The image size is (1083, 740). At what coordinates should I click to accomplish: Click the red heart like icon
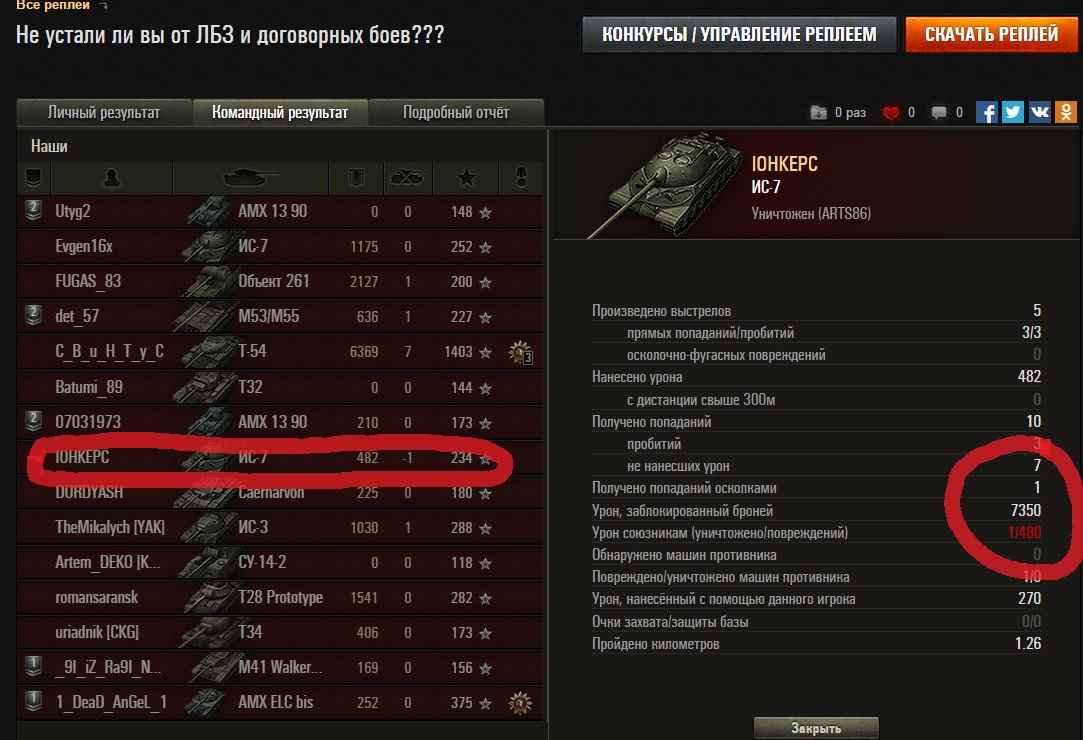(x=890, y=113)
